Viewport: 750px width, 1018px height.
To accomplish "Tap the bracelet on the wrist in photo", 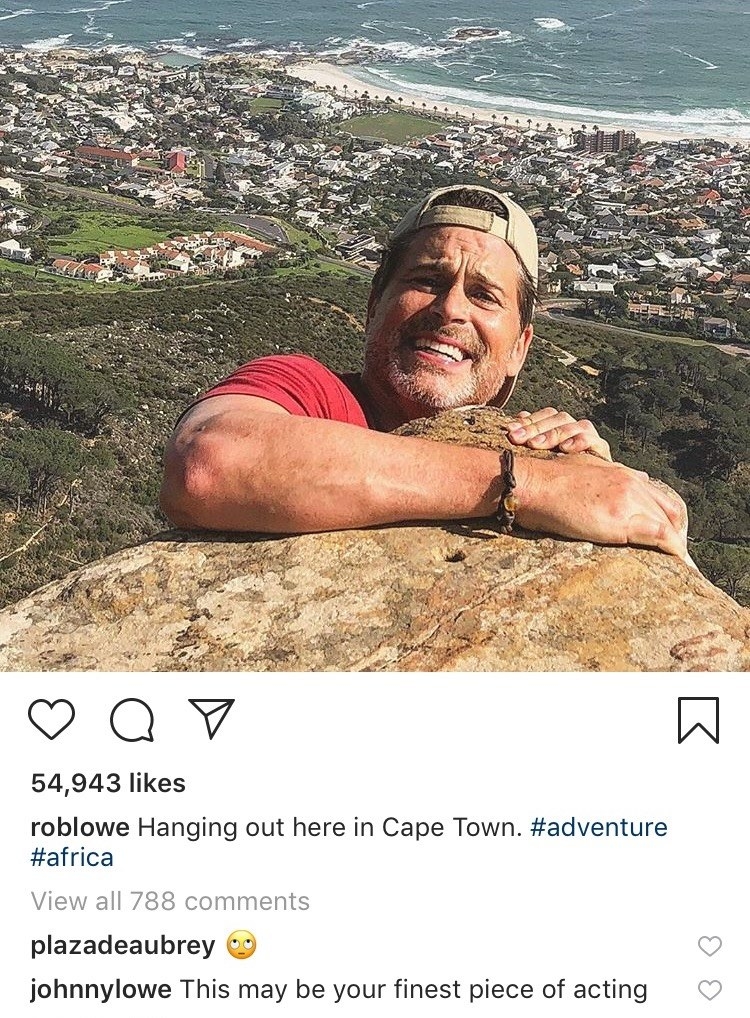I will (507, 491).
